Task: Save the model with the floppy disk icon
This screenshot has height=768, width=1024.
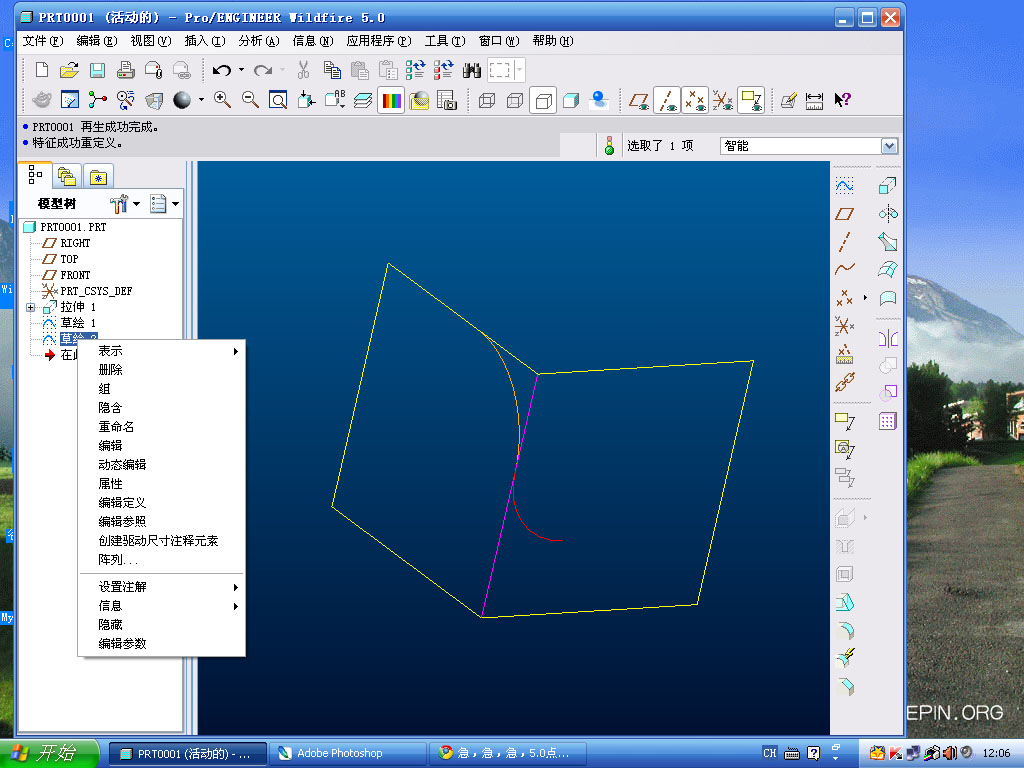Action: pos(97,69)
